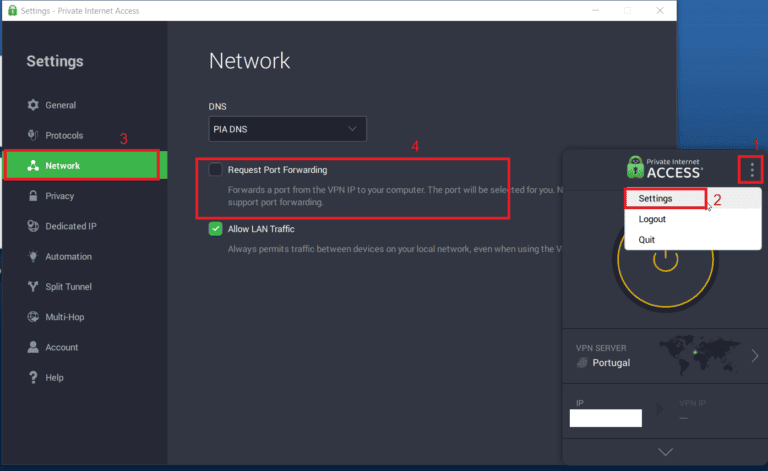Click the Dedicated IP icon
The image size is (768, 471).
pos(33,226)
